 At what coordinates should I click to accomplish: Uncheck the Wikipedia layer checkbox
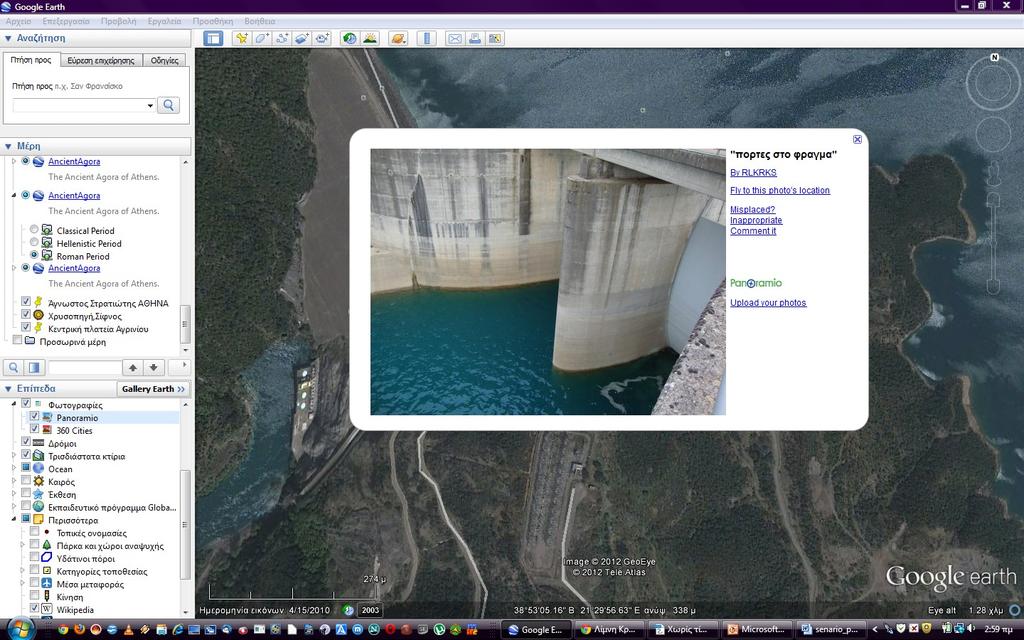[x=35, y=609]
